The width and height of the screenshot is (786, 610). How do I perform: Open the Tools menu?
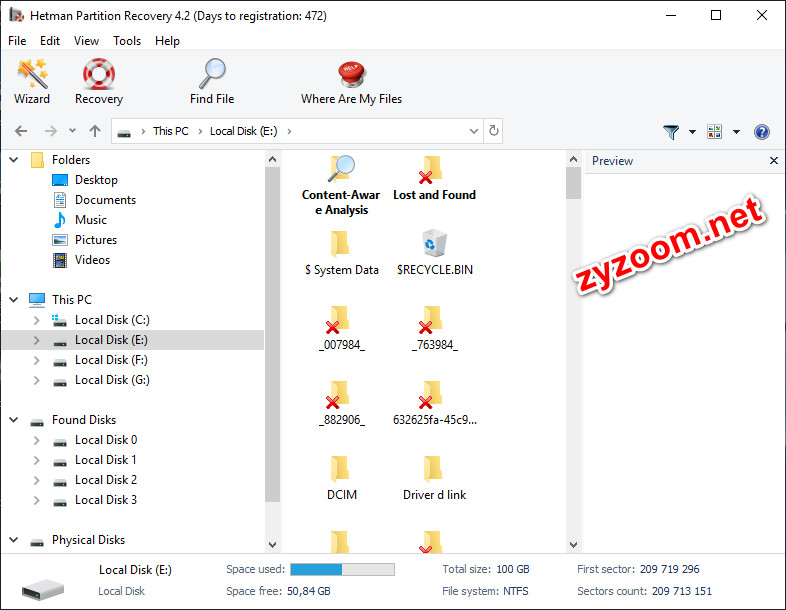pyautogui.click(x=127, y=41)
